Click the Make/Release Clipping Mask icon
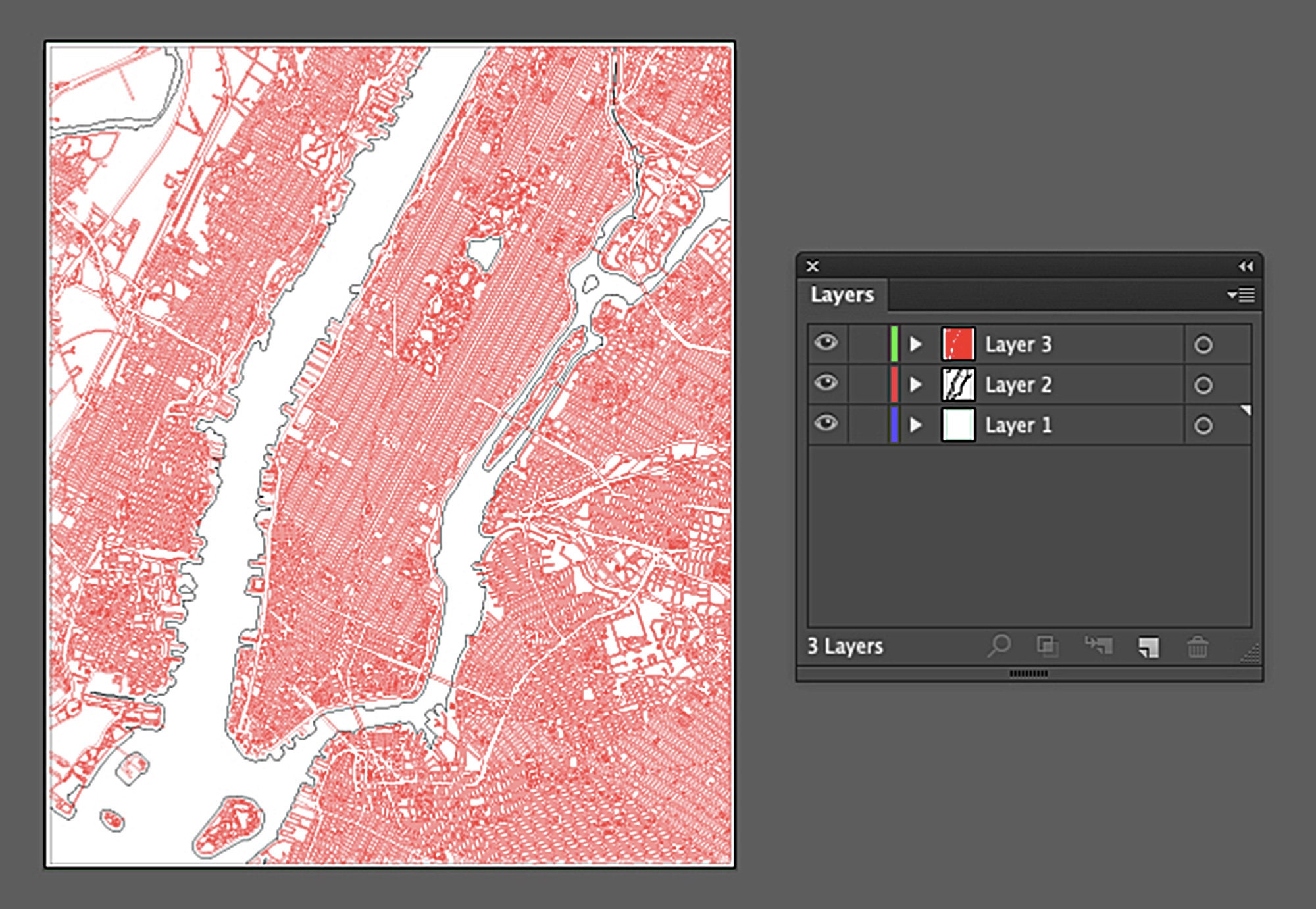1316x909 pixels. (1049, 647)
